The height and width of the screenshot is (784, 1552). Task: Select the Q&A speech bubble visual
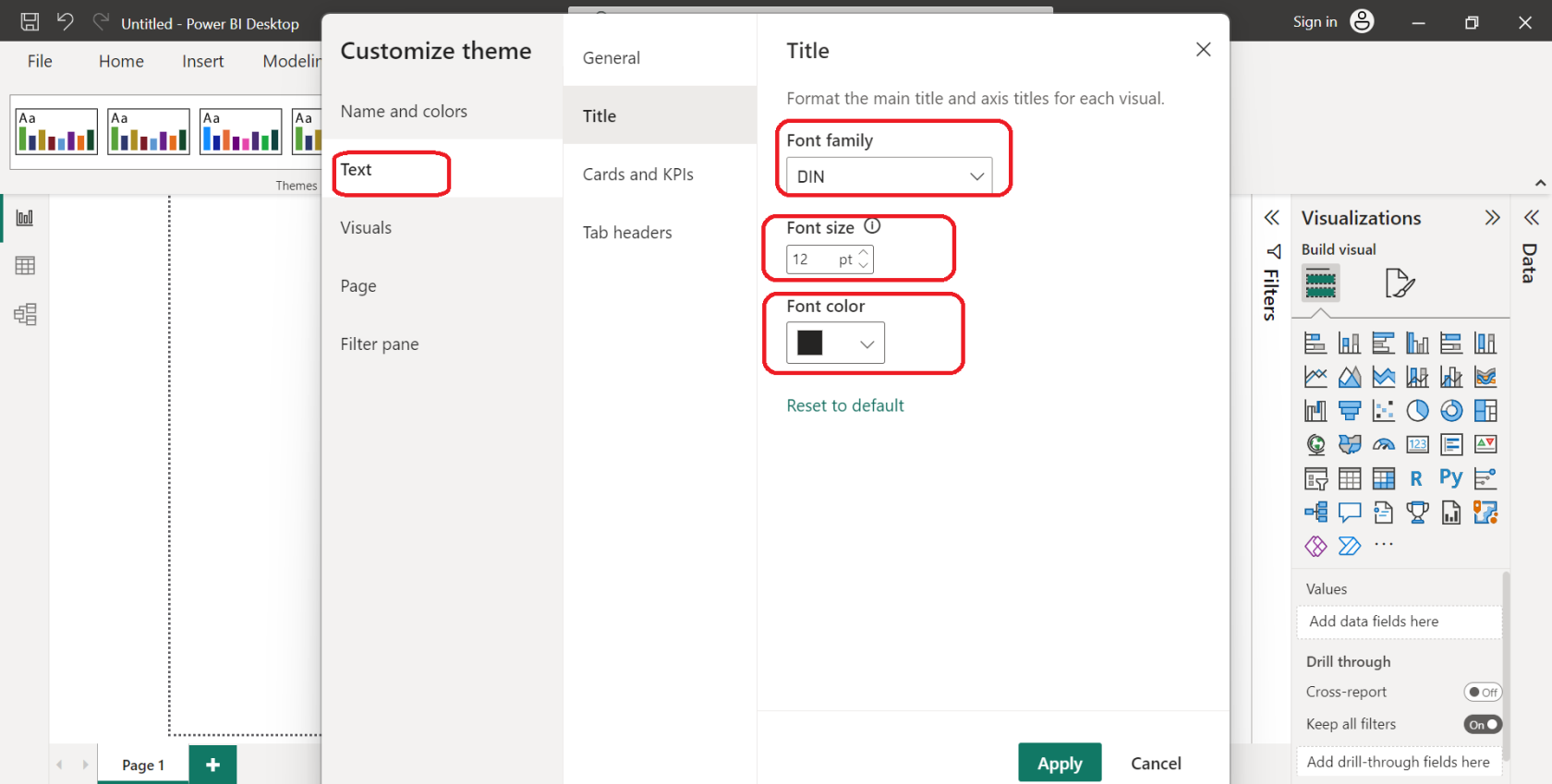1350,512
